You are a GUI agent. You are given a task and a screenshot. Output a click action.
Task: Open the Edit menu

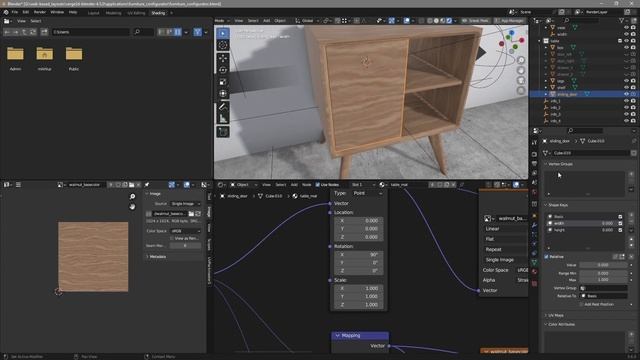[x=26, y=12]
